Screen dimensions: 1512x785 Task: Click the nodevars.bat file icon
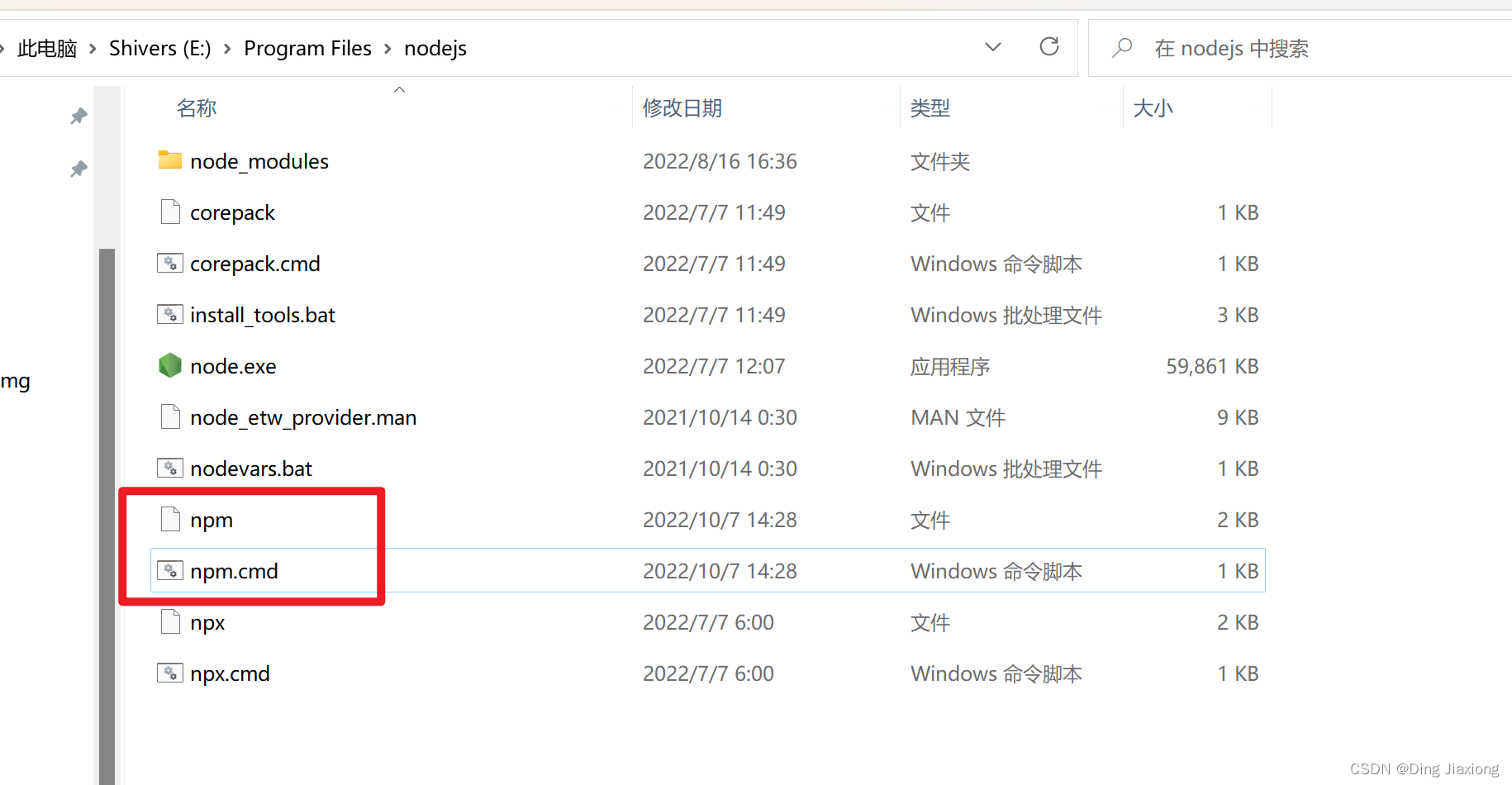click(x=170, y=468)
